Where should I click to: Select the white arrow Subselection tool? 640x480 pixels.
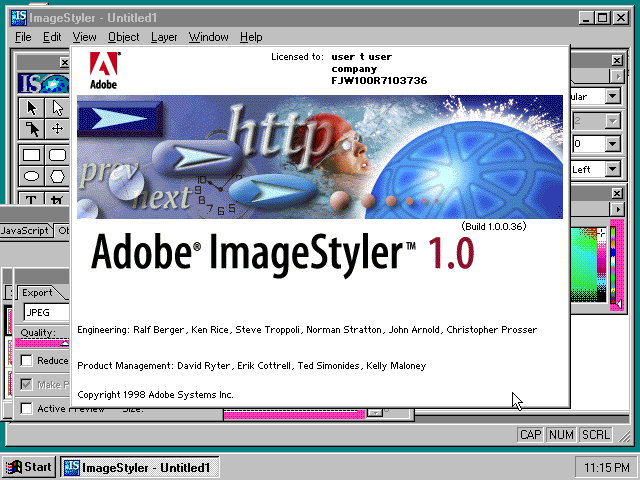tap(57, 108)
